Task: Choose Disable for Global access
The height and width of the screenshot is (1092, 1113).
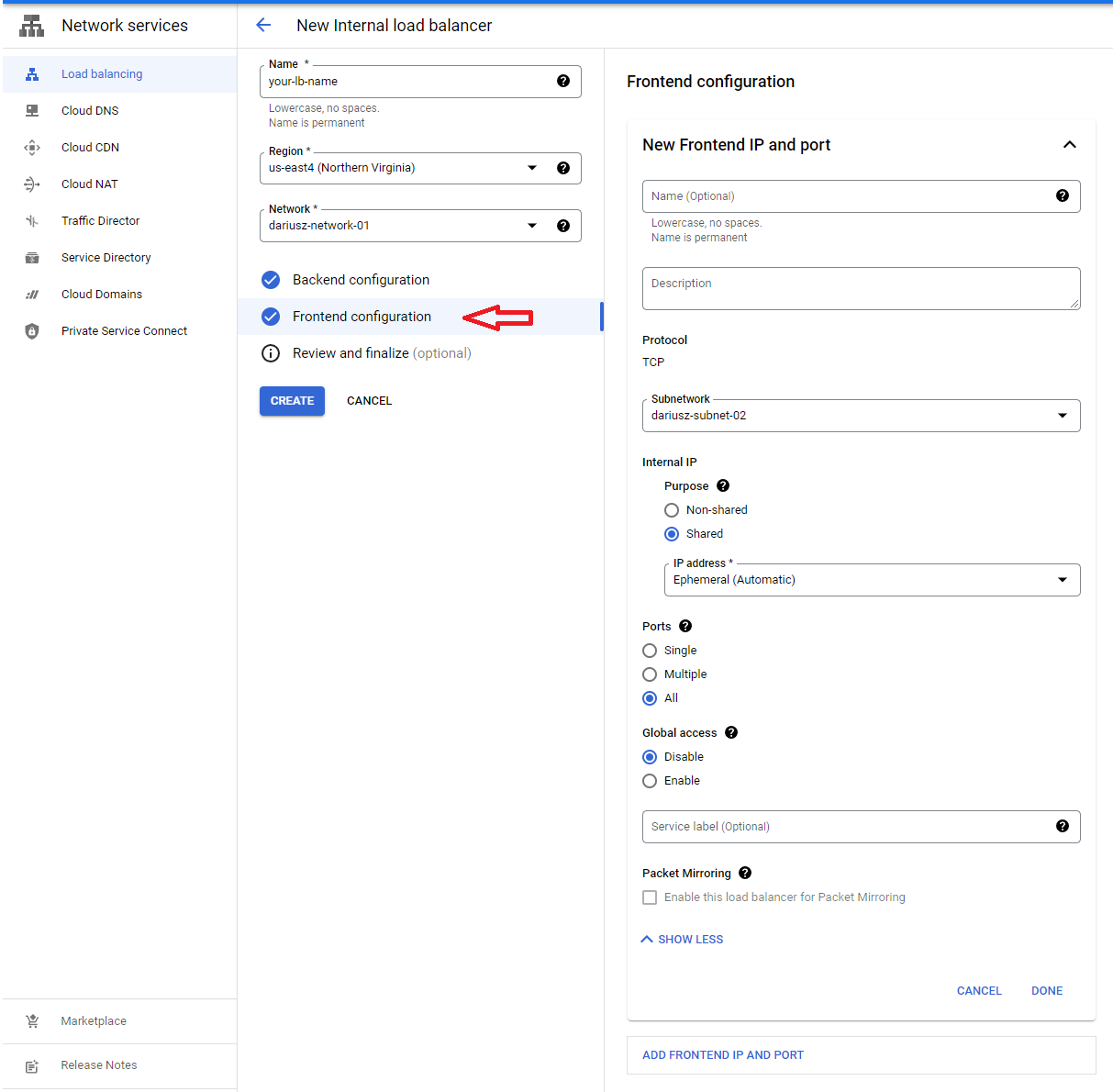Action: point(650,757)
